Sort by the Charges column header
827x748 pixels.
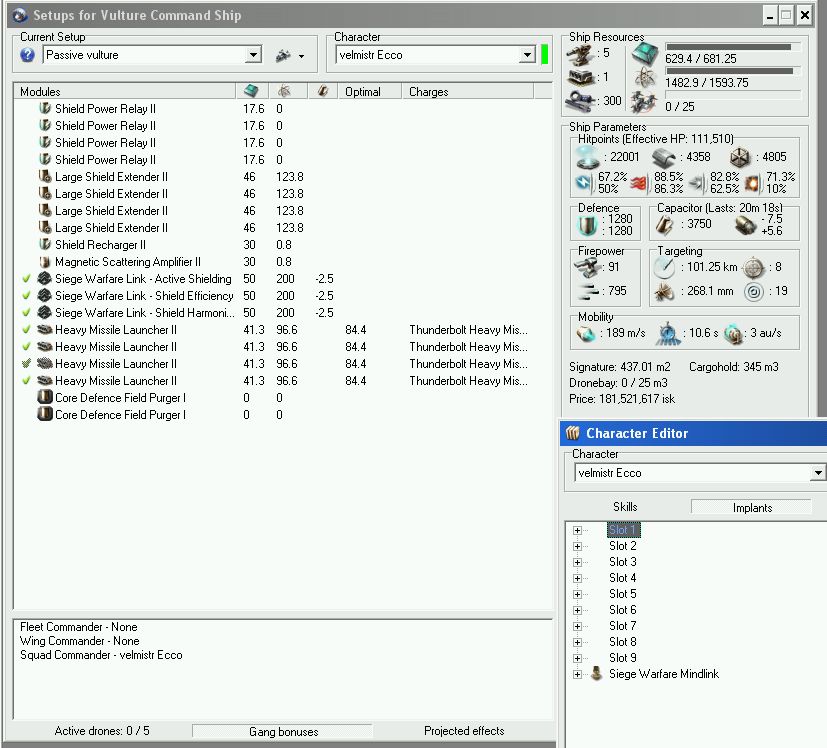(x=468, y=91)
